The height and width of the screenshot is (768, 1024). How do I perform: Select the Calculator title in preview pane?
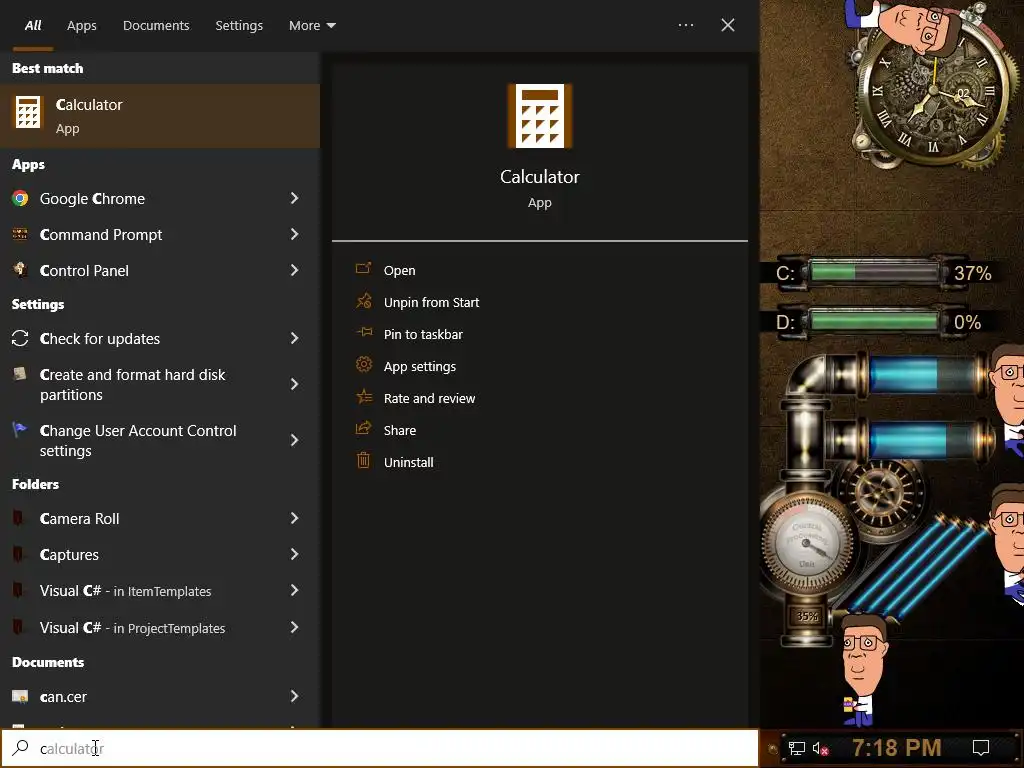[x=539, y=177]
